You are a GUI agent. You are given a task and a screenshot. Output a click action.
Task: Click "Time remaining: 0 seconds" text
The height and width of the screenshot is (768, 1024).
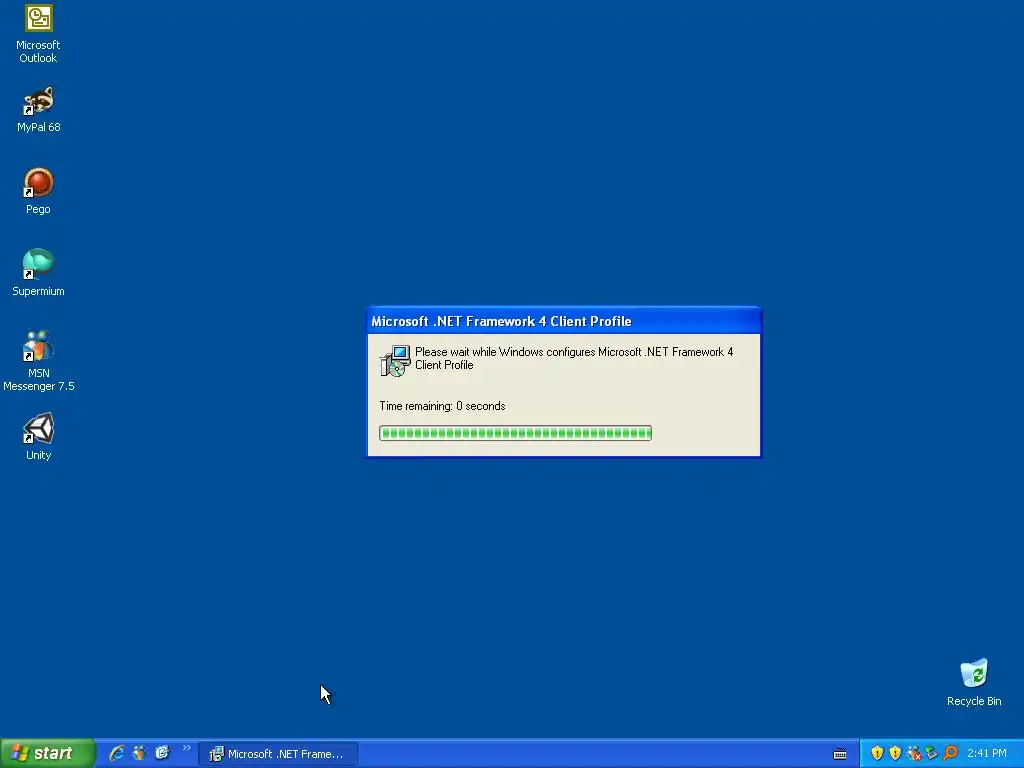tap(442, 406)
